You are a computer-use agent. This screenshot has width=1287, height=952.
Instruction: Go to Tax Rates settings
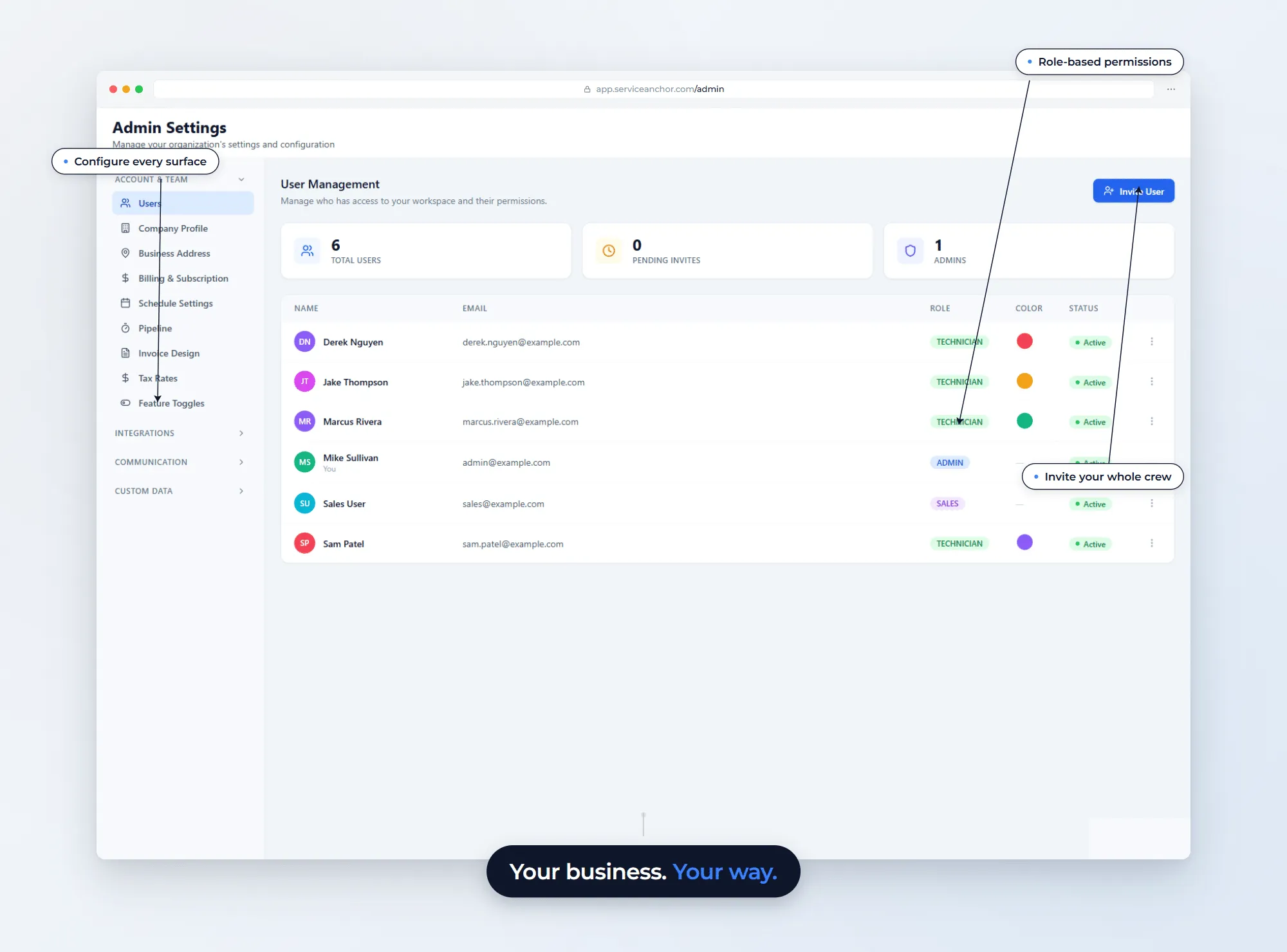tap(183, 379)
